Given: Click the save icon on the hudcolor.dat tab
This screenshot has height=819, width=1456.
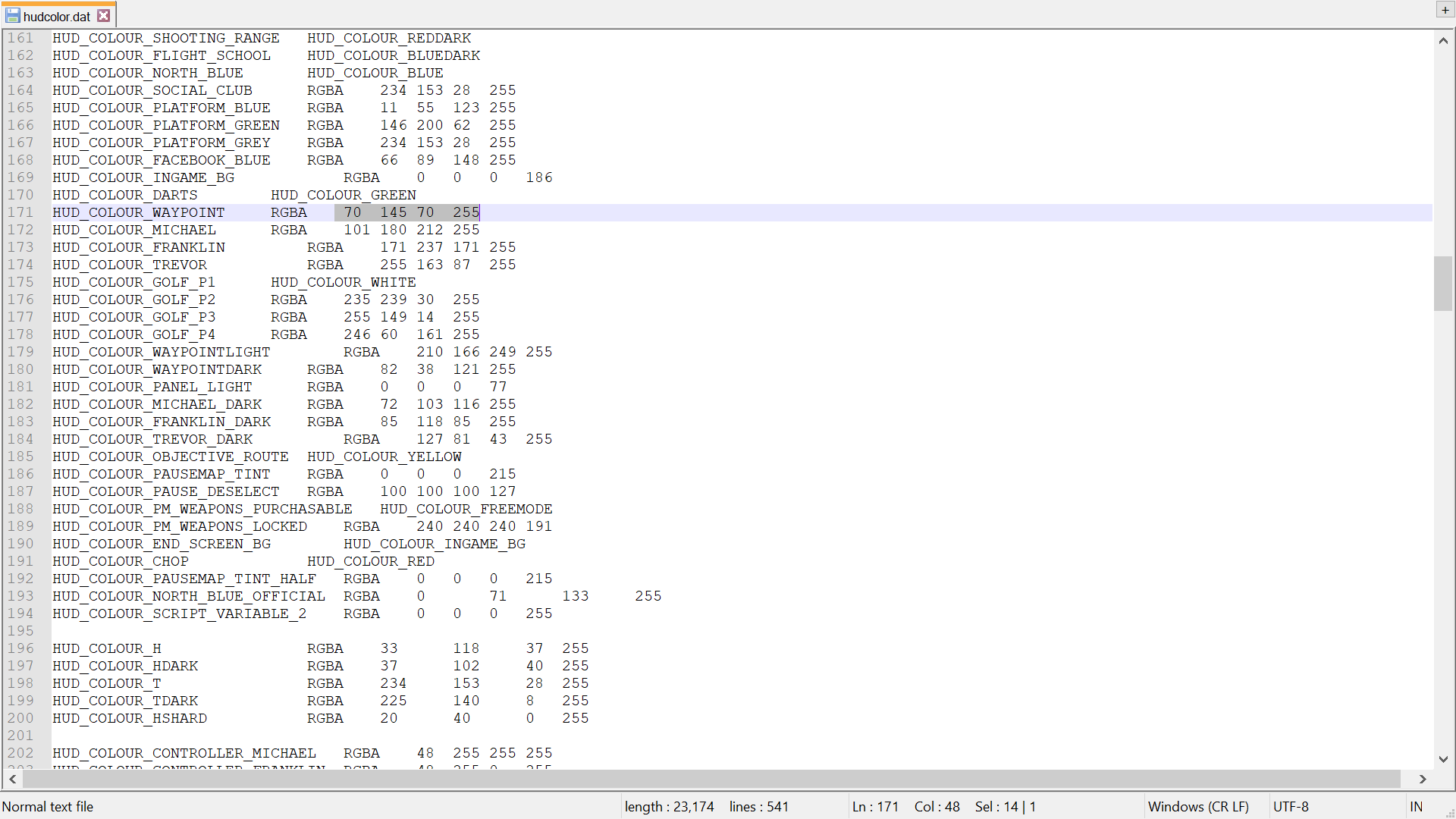Looking at the screenshot, I should click(x=13, y=16).
